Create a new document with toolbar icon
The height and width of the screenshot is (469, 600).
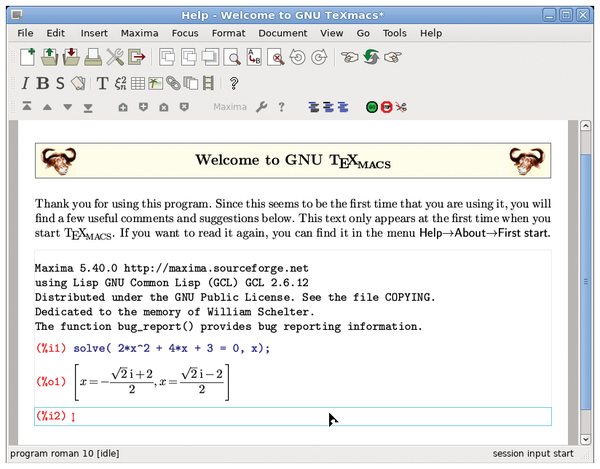point(28,57)
